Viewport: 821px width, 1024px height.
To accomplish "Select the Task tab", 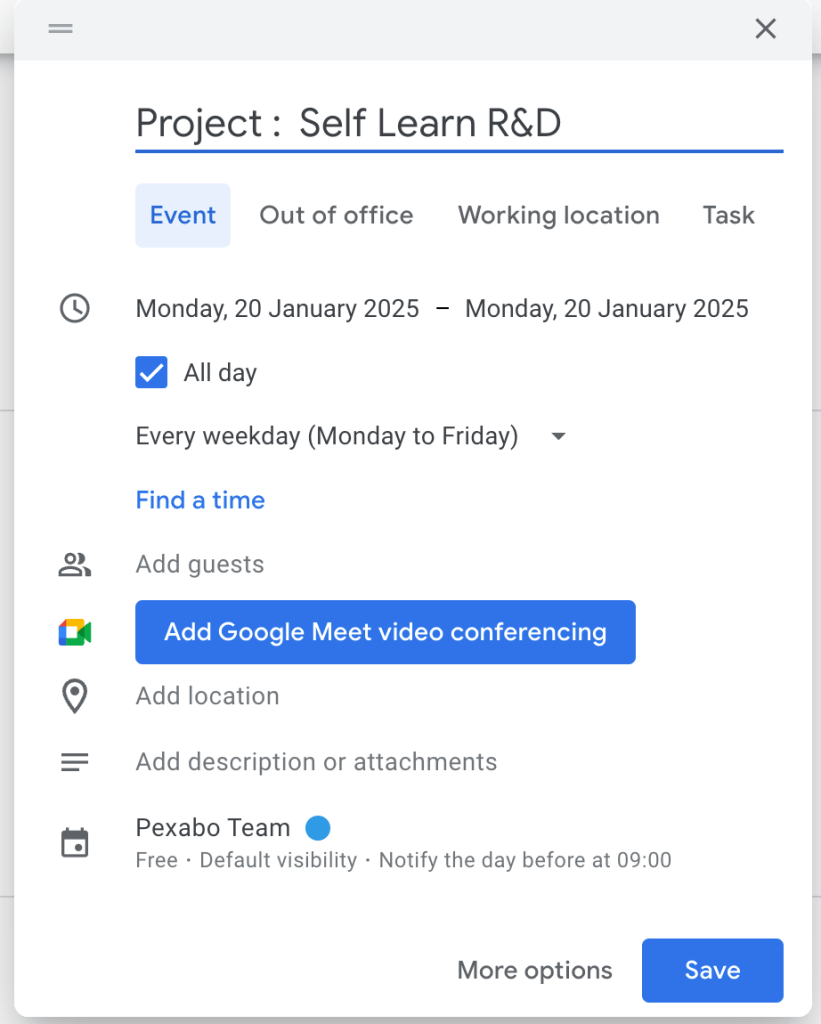I will 728,216.
